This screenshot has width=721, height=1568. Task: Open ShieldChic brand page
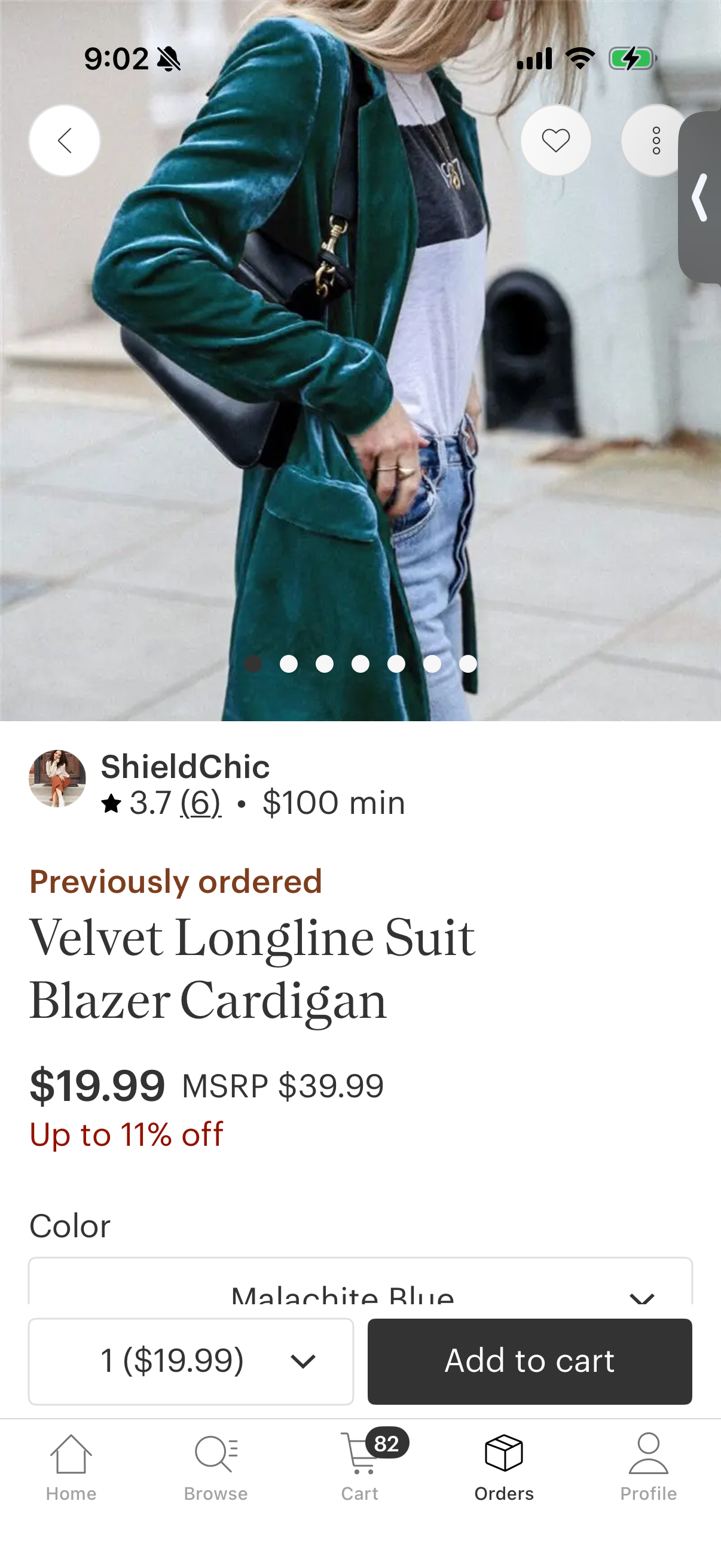(185, 766)
